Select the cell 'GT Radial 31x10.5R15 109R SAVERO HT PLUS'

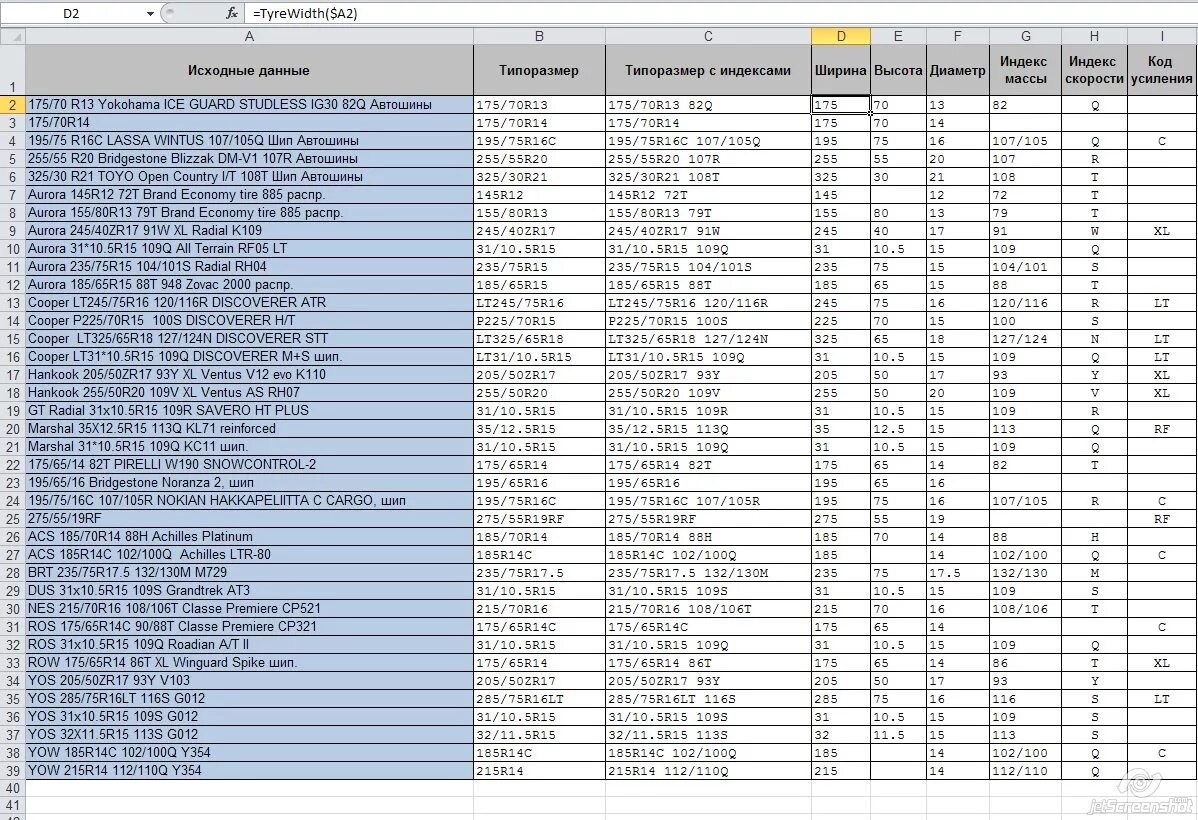click(x=249, y=410)
